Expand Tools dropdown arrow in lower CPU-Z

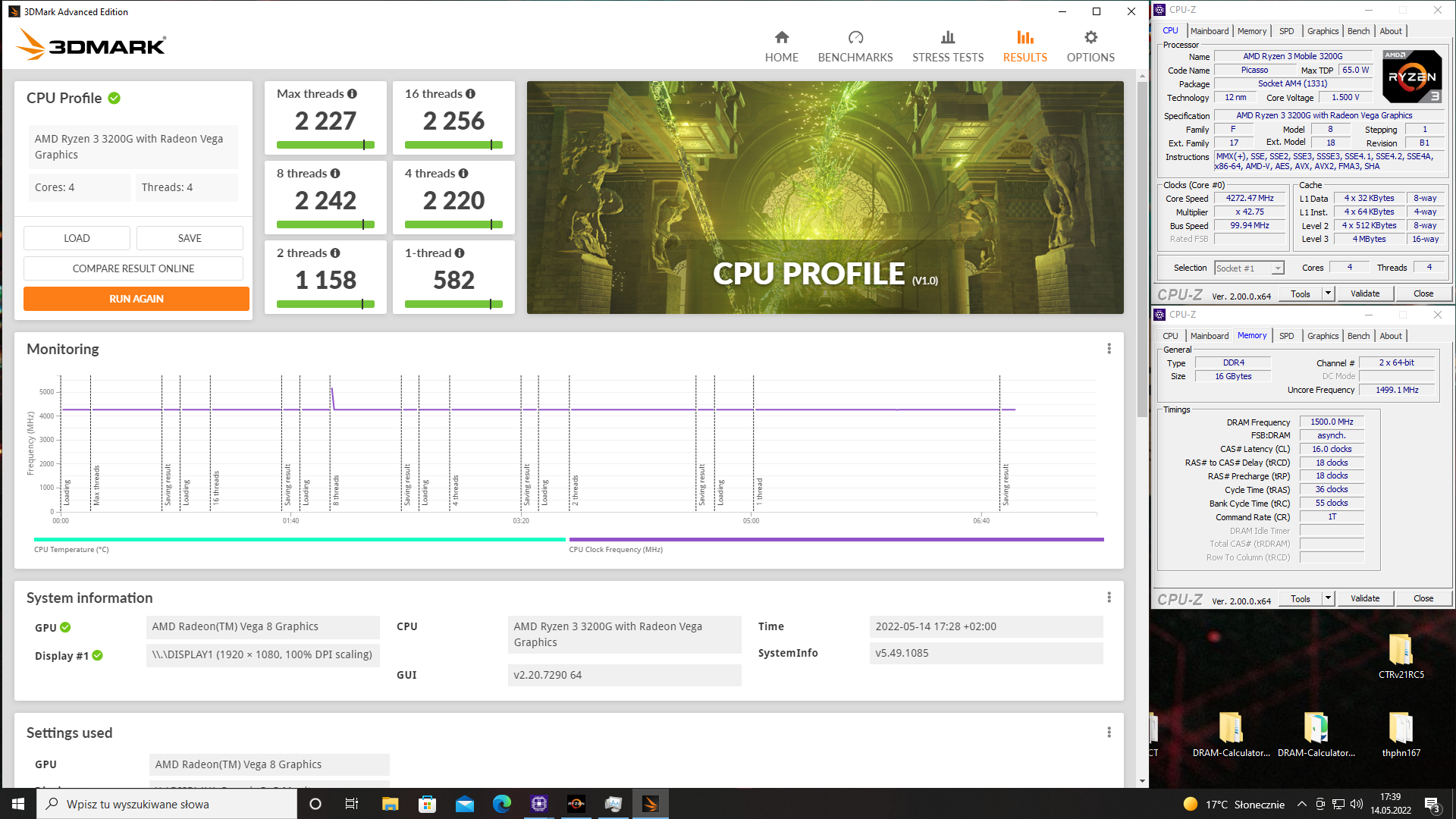(1328, 598)
